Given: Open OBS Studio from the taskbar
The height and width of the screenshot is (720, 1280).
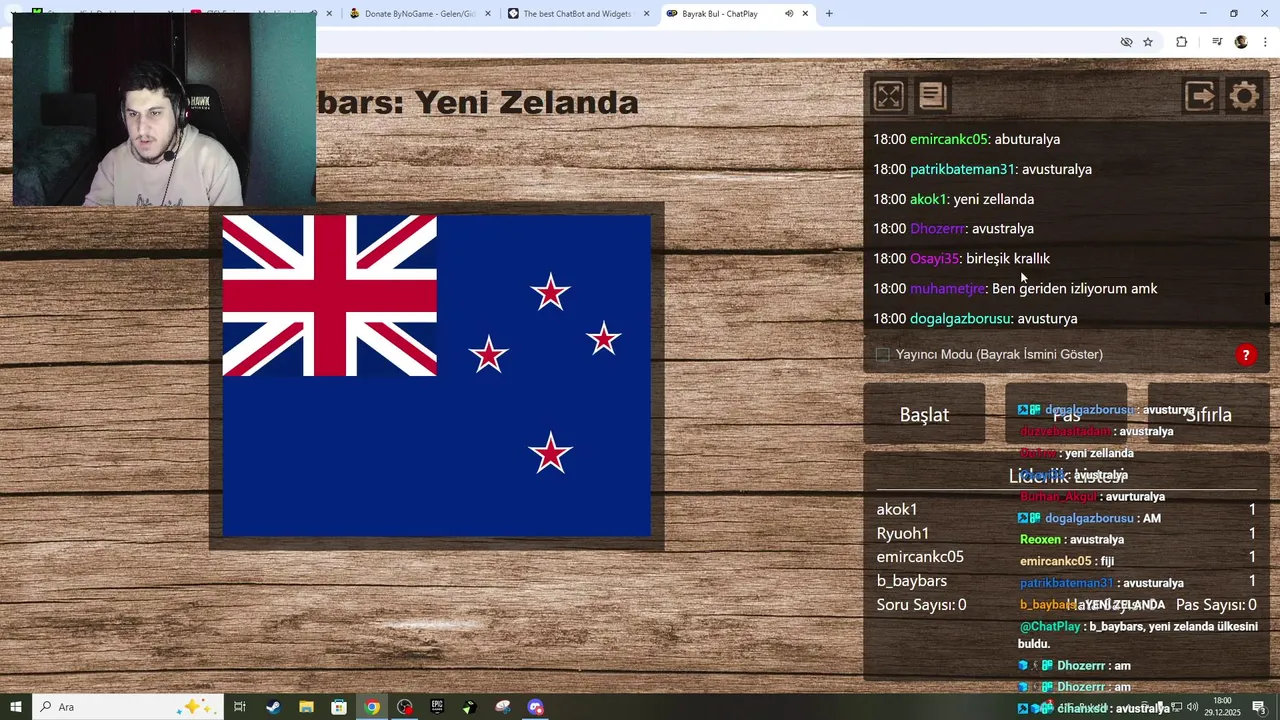Looking at the screenshot, I should coord(405,707).
